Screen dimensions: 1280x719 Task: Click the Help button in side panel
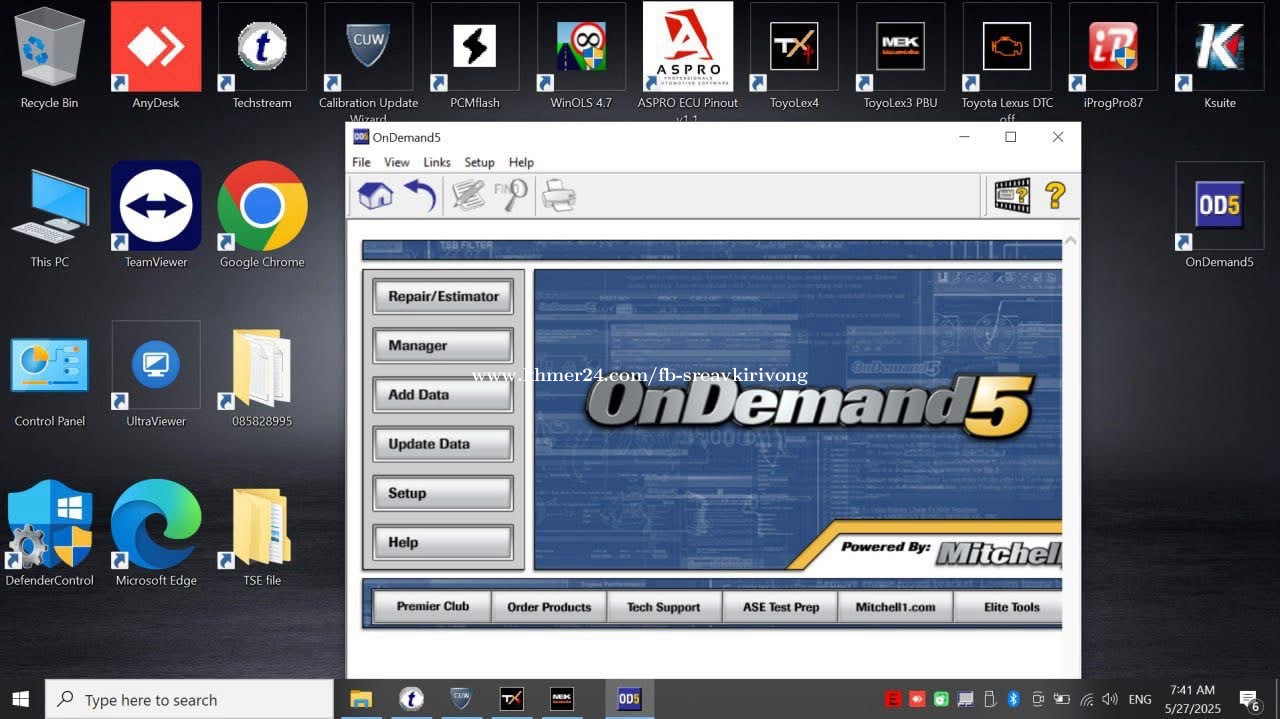[443, 542]
